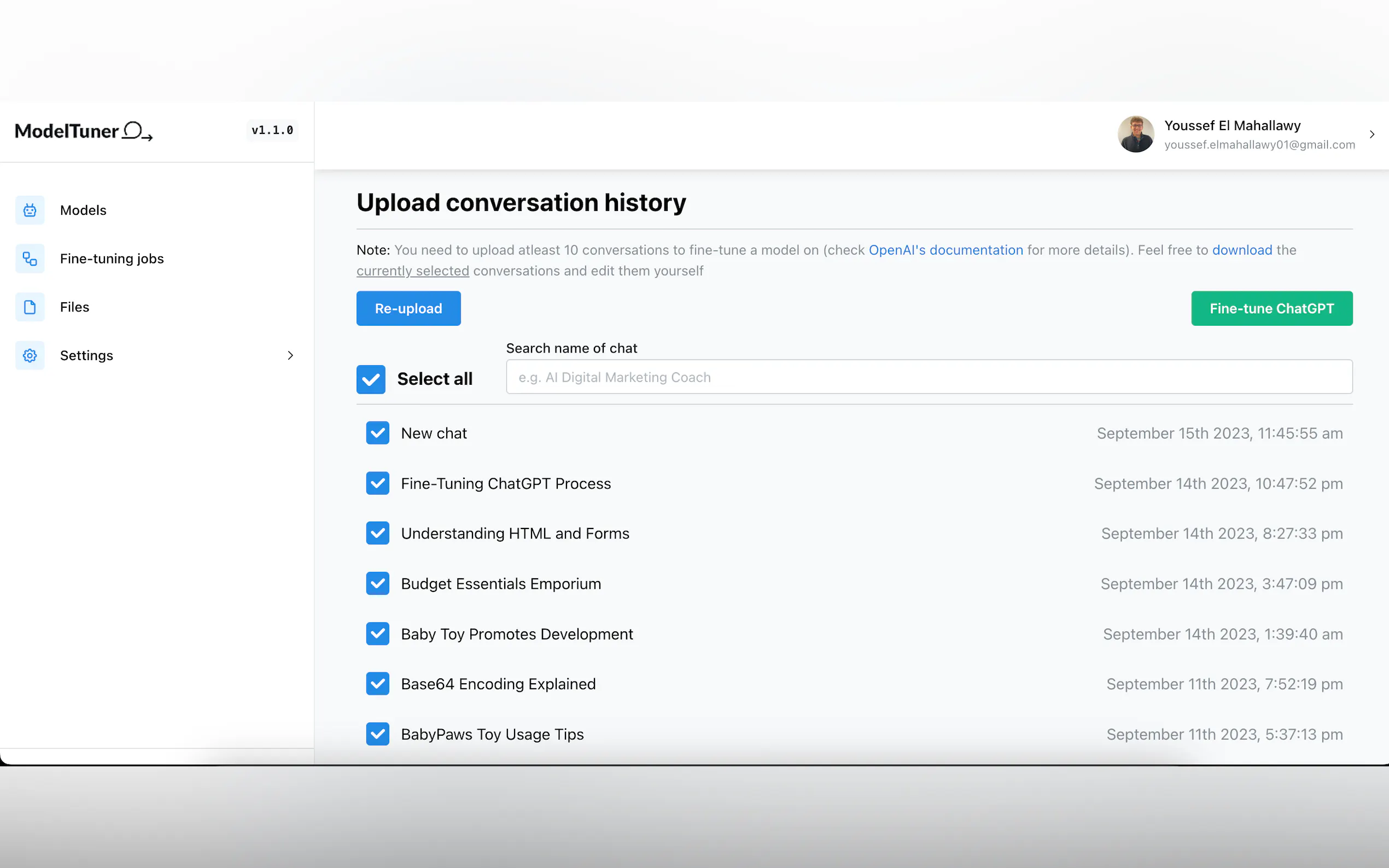Viewport: 1389px width, 868px height.
Task: Click the Fine-tuning jobs sidebar icon
Action: pos(30,259)
